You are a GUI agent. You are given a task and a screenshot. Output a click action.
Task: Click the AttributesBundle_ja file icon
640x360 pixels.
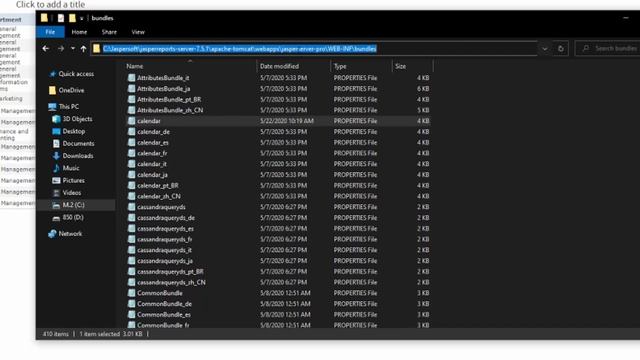131,89
